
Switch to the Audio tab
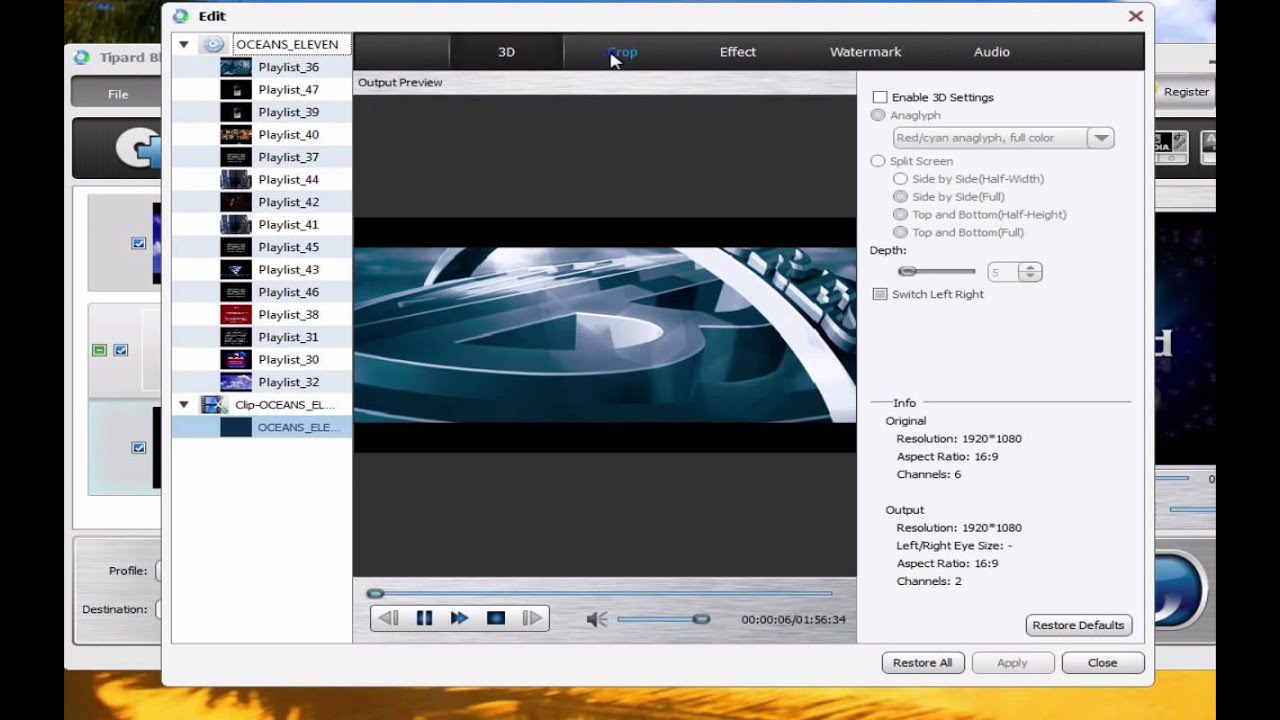[x=992, y=52]
